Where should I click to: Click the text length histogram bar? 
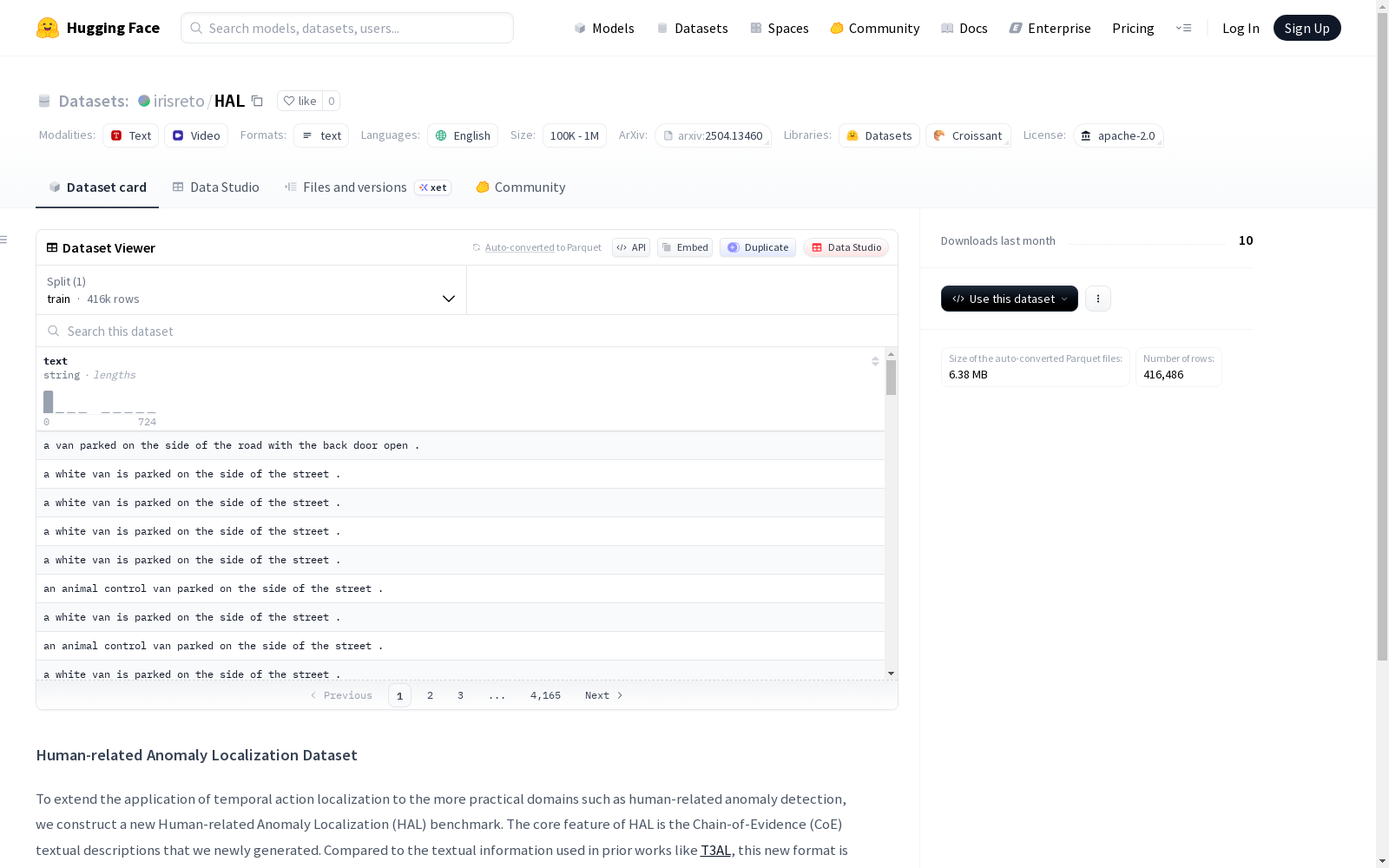pos(49,402)
